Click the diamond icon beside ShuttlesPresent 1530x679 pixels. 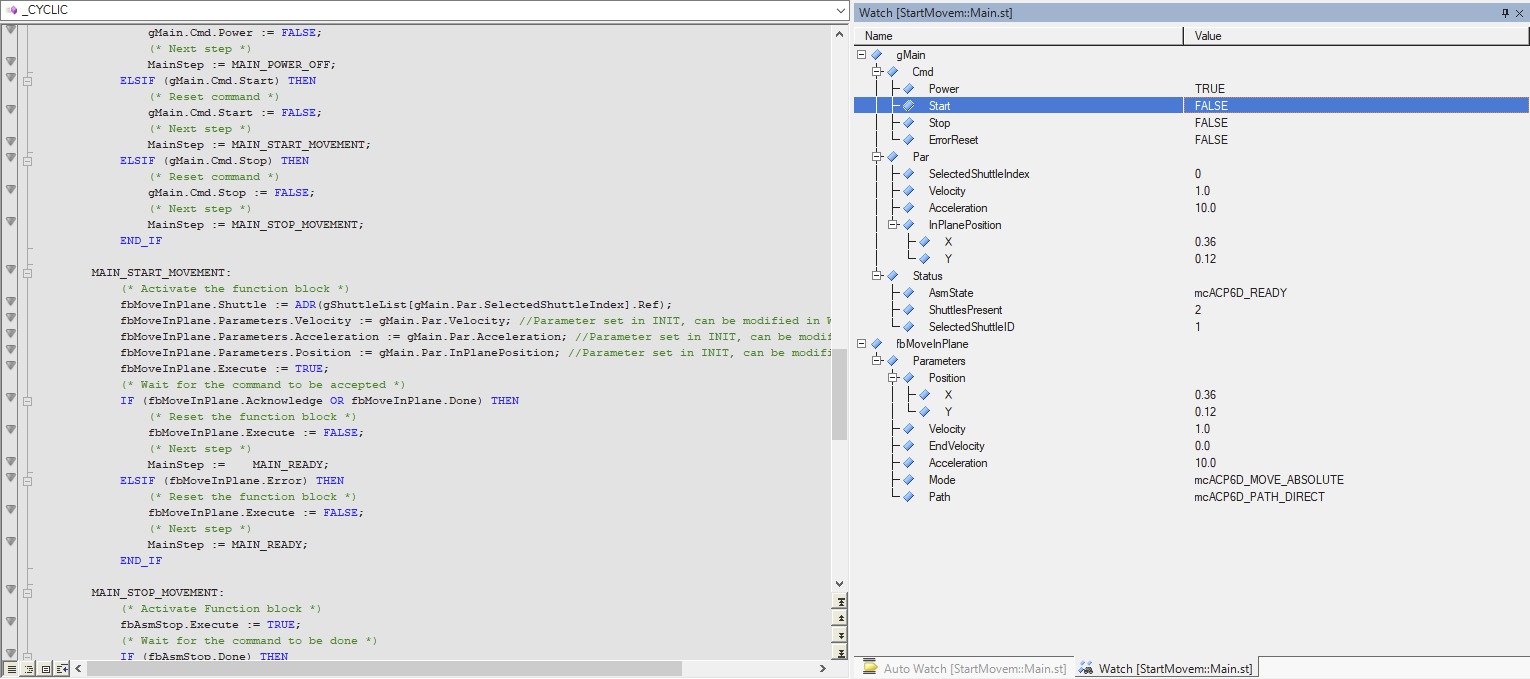(x=908, y=310)
